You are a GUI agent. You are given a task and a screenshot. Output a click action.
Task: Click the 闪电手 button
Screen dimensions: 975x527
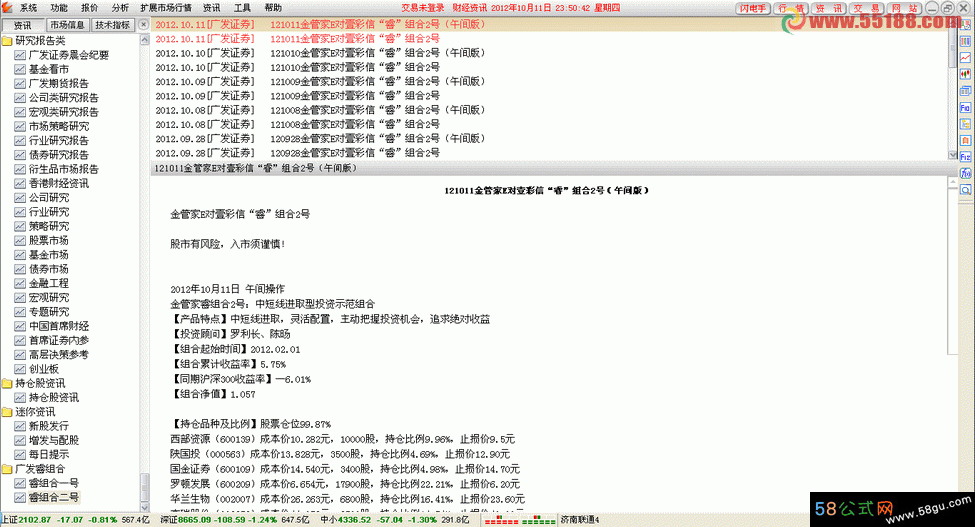(753, 8)
